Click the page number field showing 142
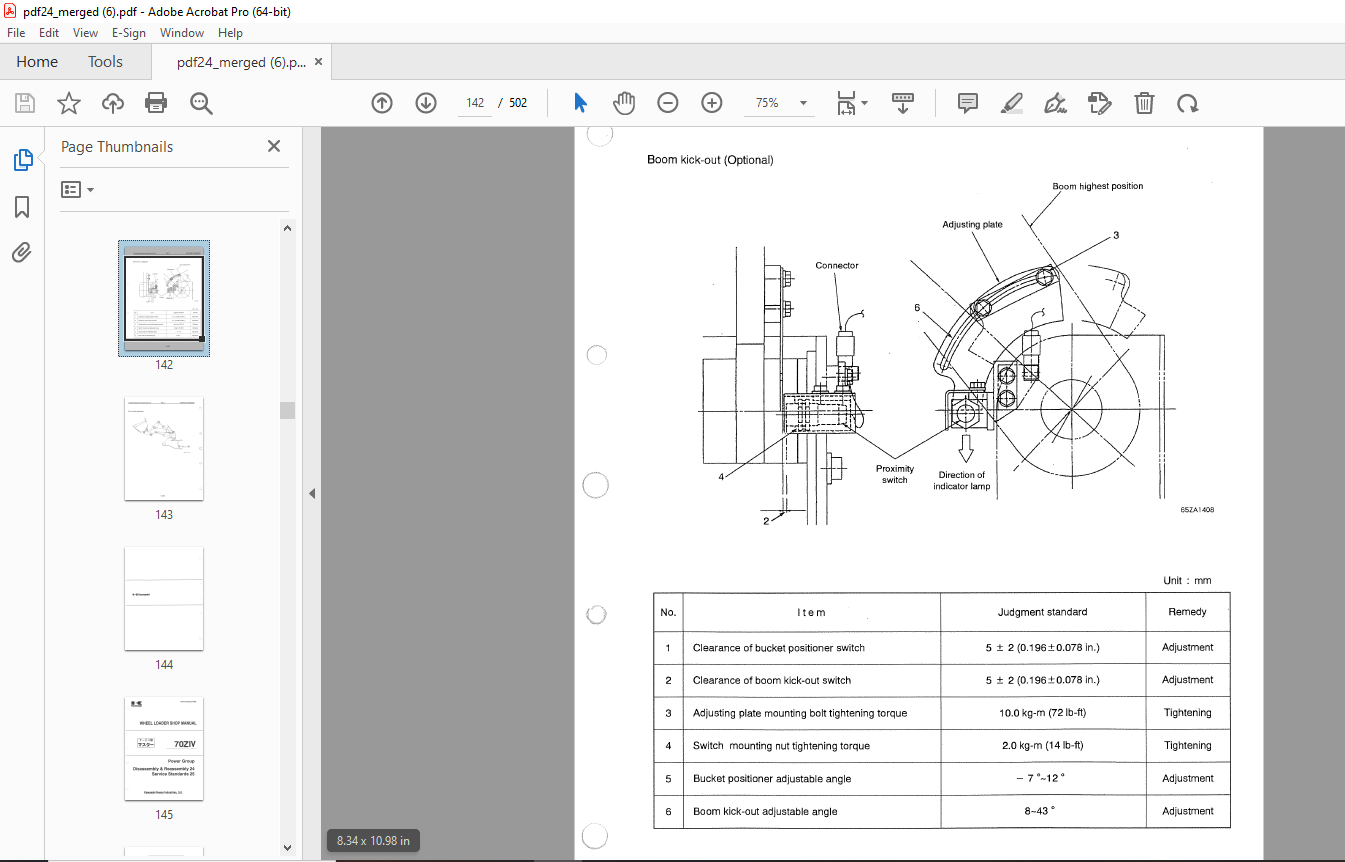The image size is (1345, 862). coord(475,103)
